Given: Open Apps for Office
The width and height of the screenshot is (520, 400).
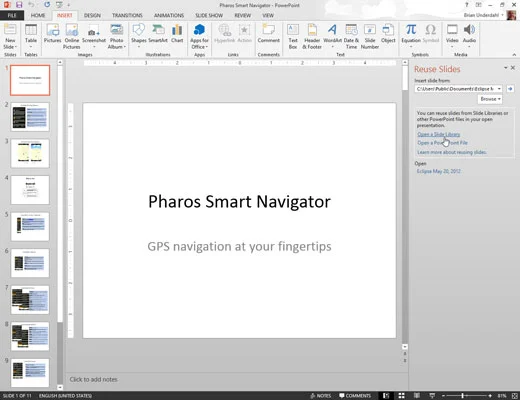Looking at the screenshot, I should point(199,36).
